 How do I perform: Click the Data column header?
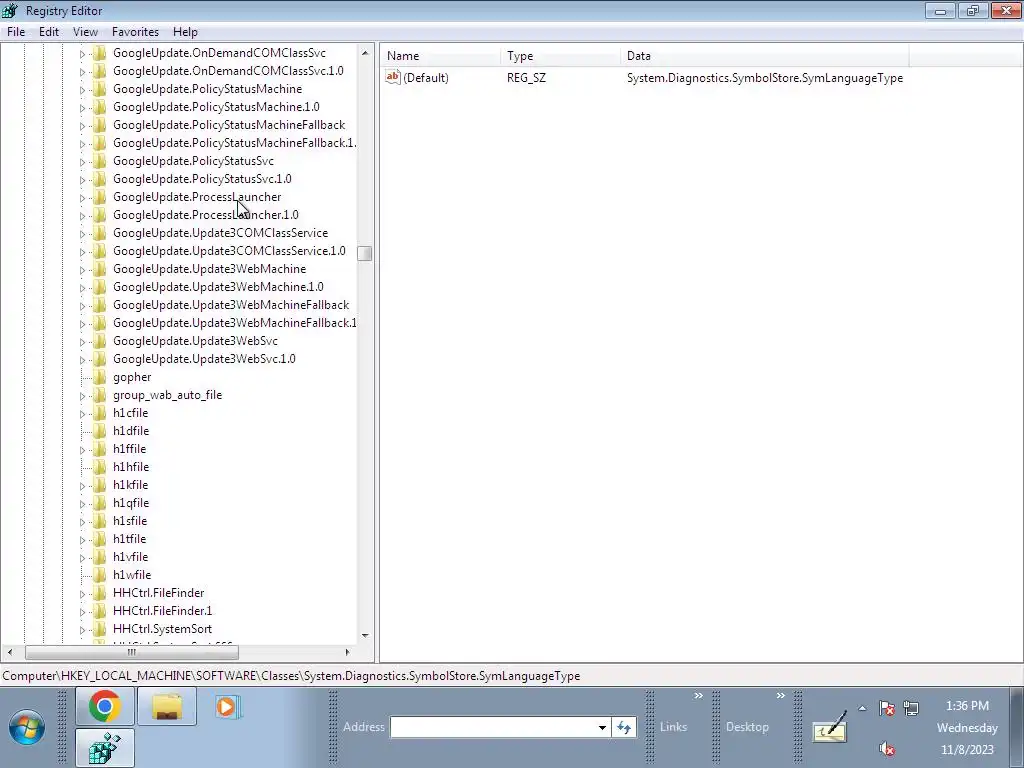pyautogui.click(x=765, y=56)
